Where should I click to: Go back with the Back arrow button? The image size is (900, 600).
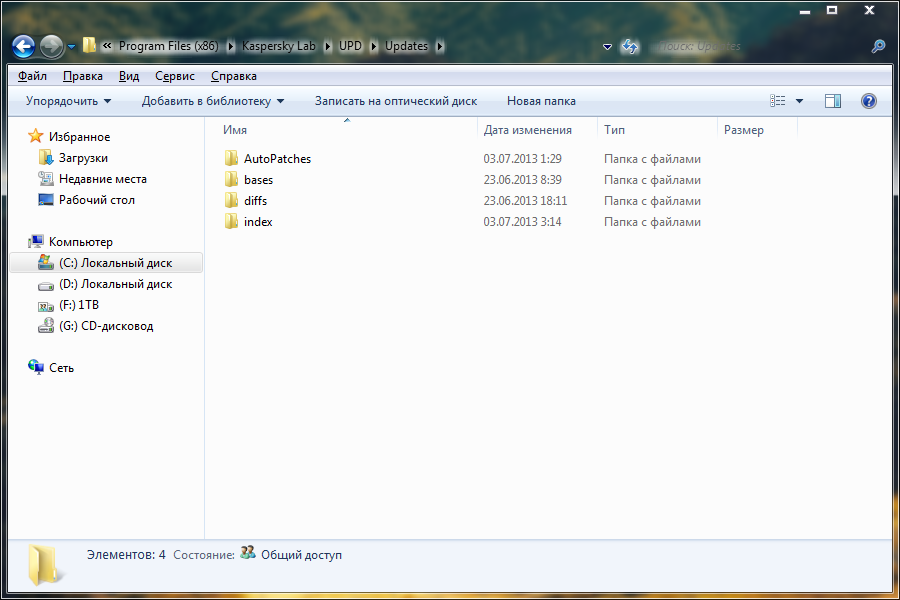pos(24,47)
